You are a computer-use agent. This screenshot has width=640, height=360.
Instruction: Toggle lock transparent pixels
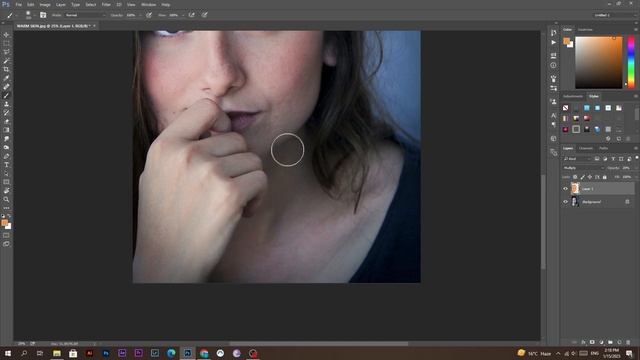pos(575,177)
